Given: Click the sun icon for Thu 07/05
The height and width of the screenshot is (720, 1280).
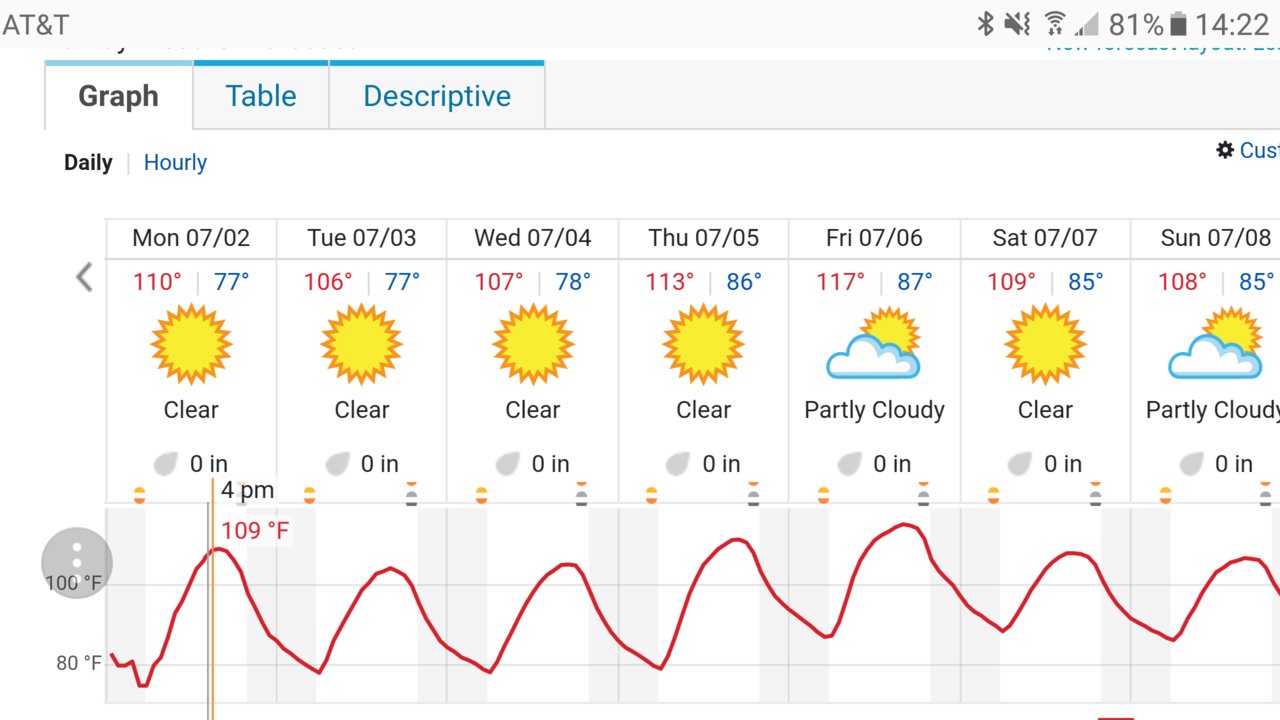Looking at the screenshot, I should point(703,345).
